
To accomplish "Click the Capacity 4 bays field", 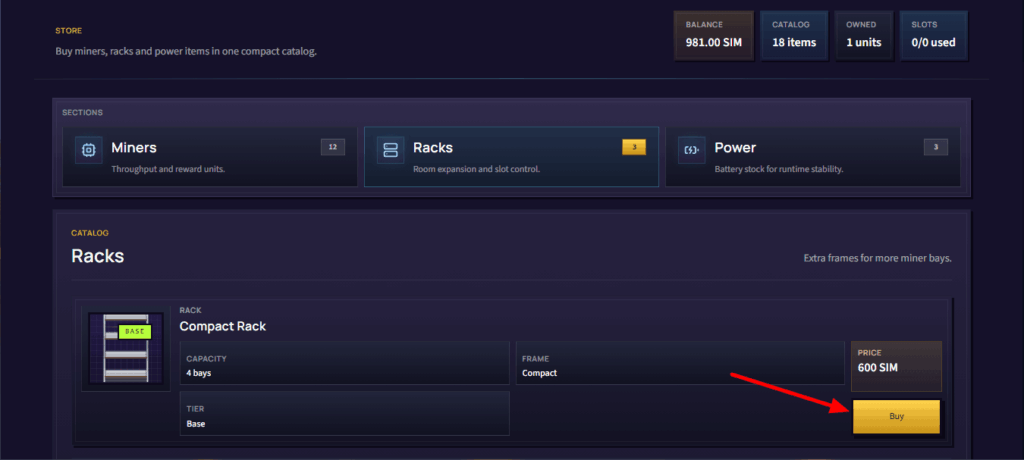I will pyautogui.click(x=344, y=363).
